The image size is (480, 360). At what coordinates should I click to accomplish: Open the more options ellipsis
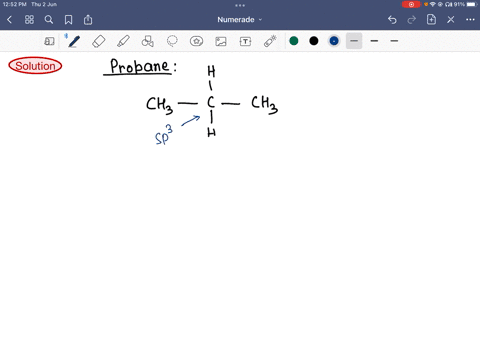pyautogui.click(x=470, y=20)
